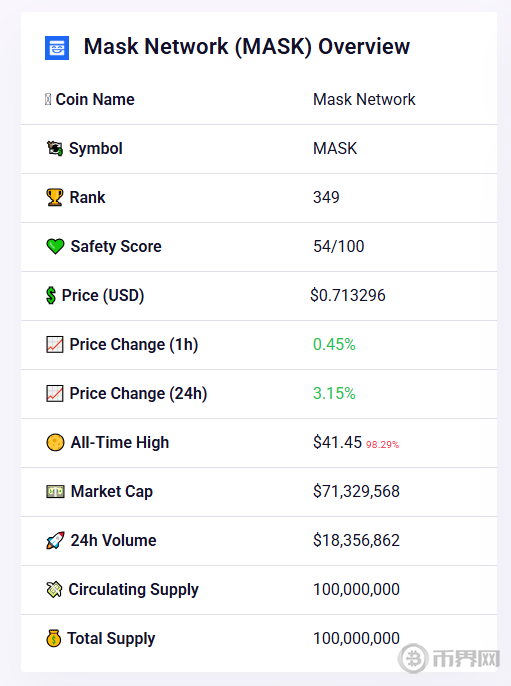
Task: Click the banknote icon beside Market Cap
Action: pyautogui.click(x=55, y=492)
